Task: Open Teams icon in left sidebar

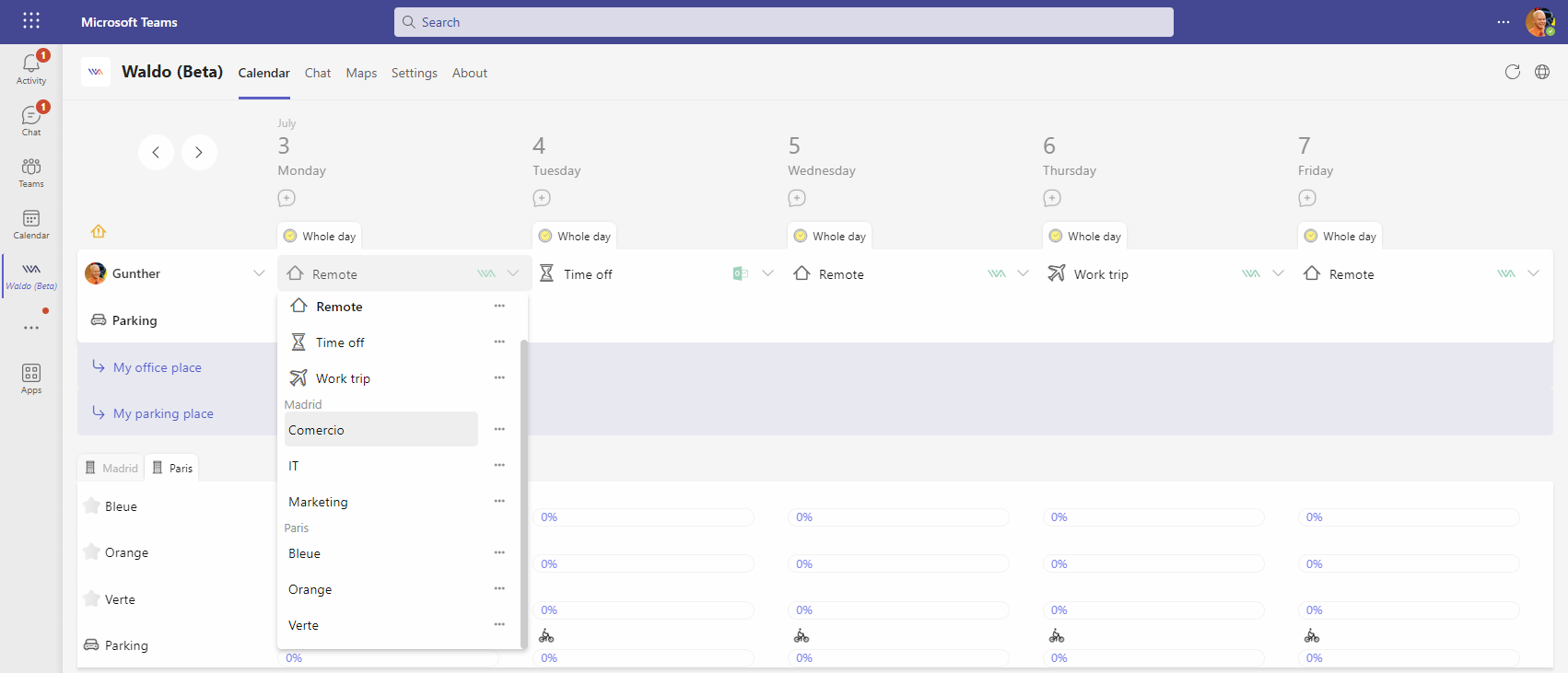Action: (x=31, y=172)
